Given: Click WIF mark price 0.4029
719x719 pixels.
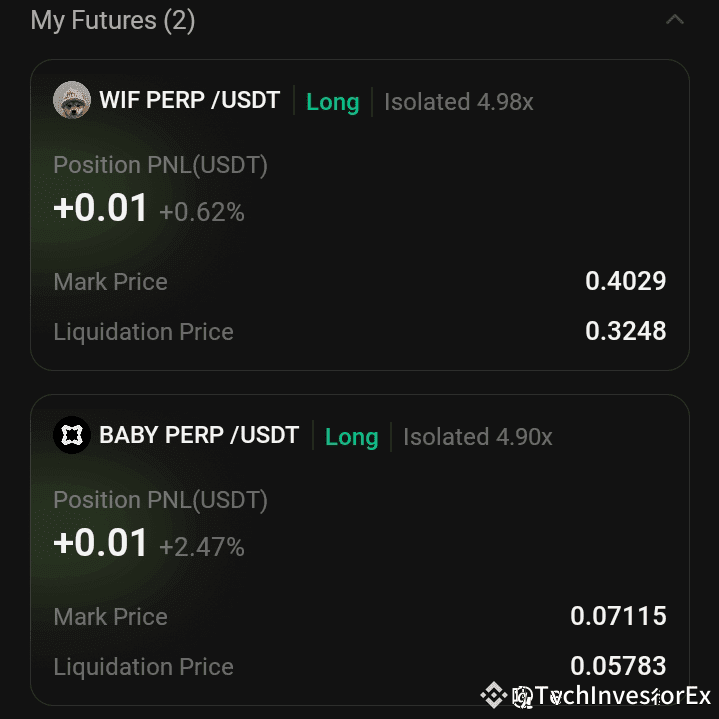Looking at the screenshot, I should (625, 281).
